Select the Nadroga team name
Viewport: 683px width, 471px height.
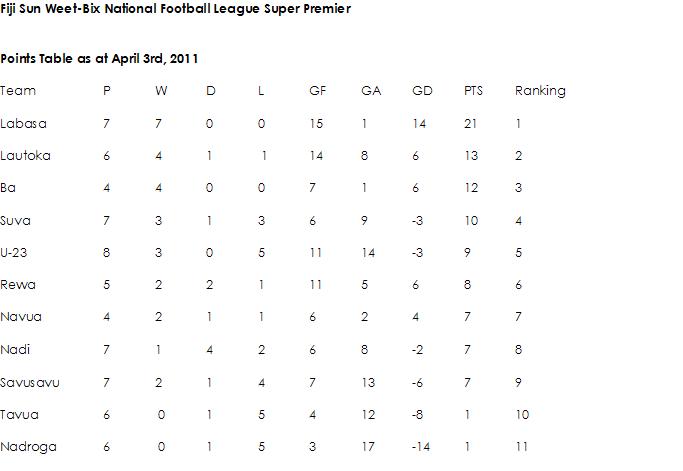pyautogui.click(x=28, y=447)
